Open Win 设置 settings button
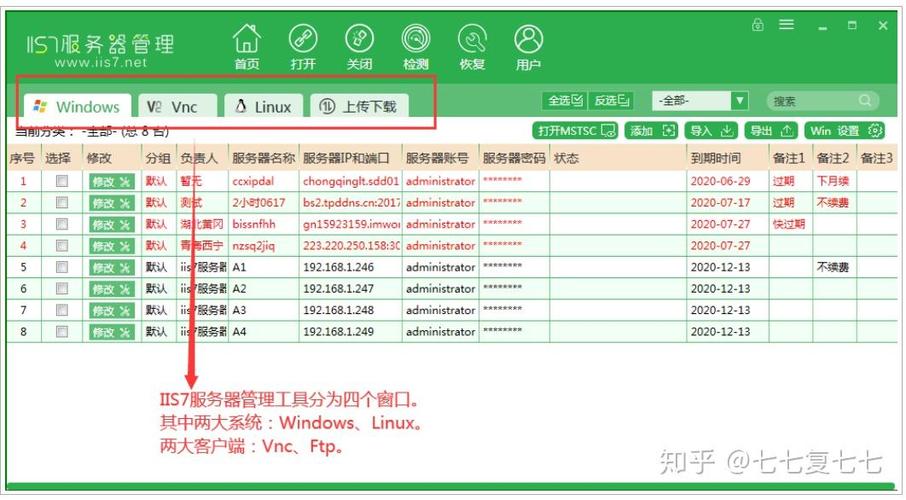906x500 pixels. (x=845, y=131)
